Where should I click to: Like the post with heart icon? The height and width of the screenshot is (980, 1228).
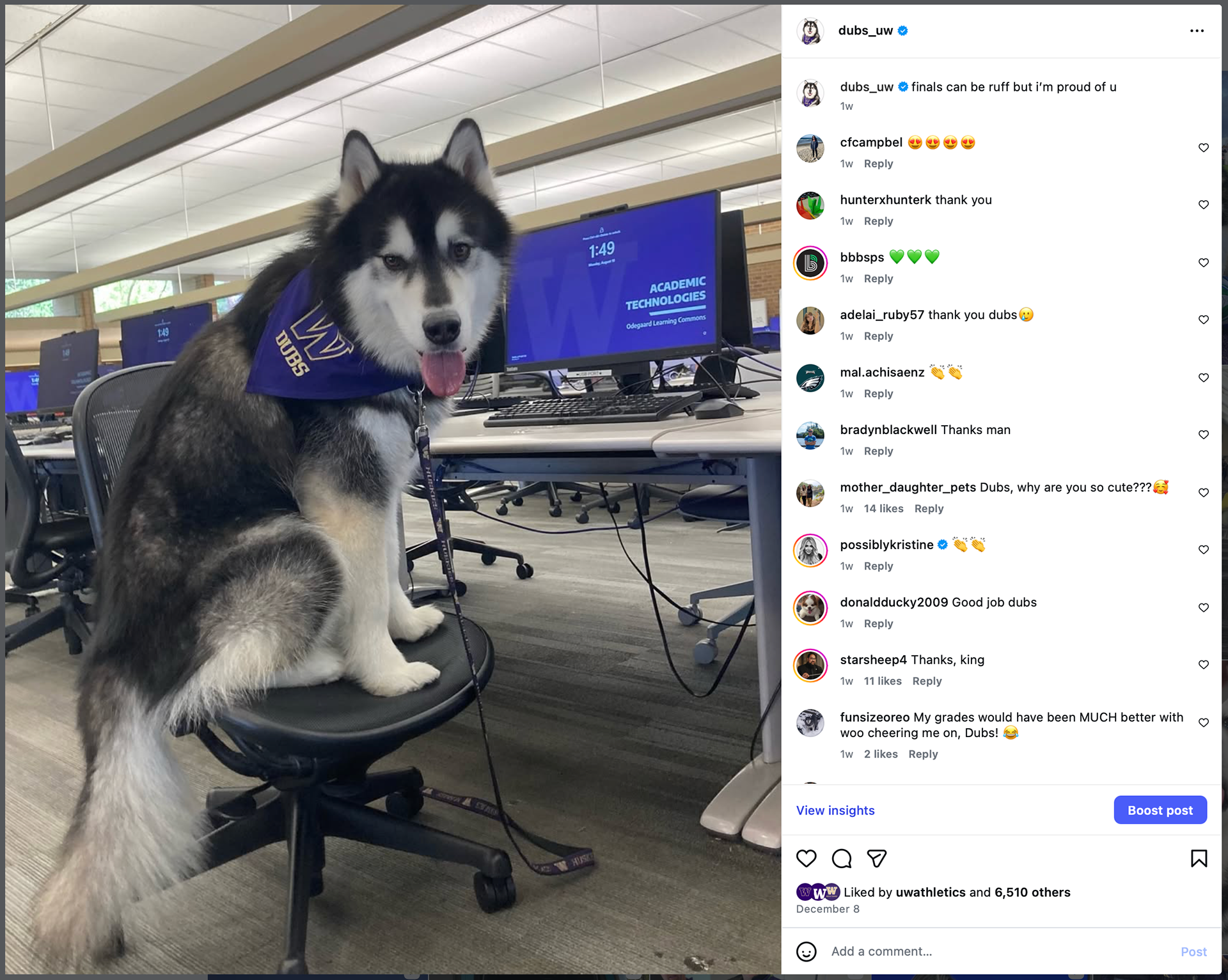[807, 859]
